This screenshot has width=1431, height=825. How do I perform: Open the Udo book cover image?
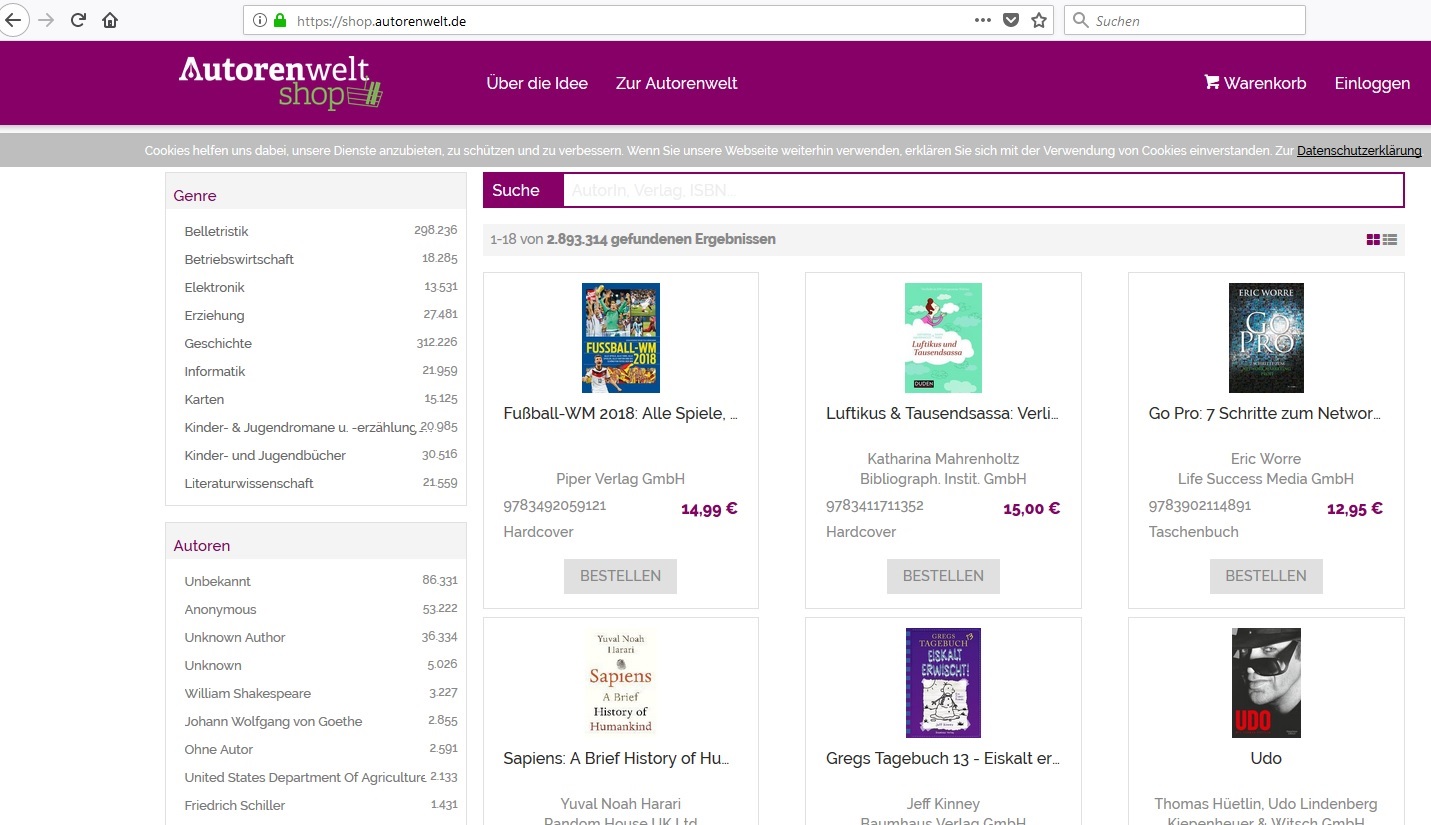click(1266, 683)
